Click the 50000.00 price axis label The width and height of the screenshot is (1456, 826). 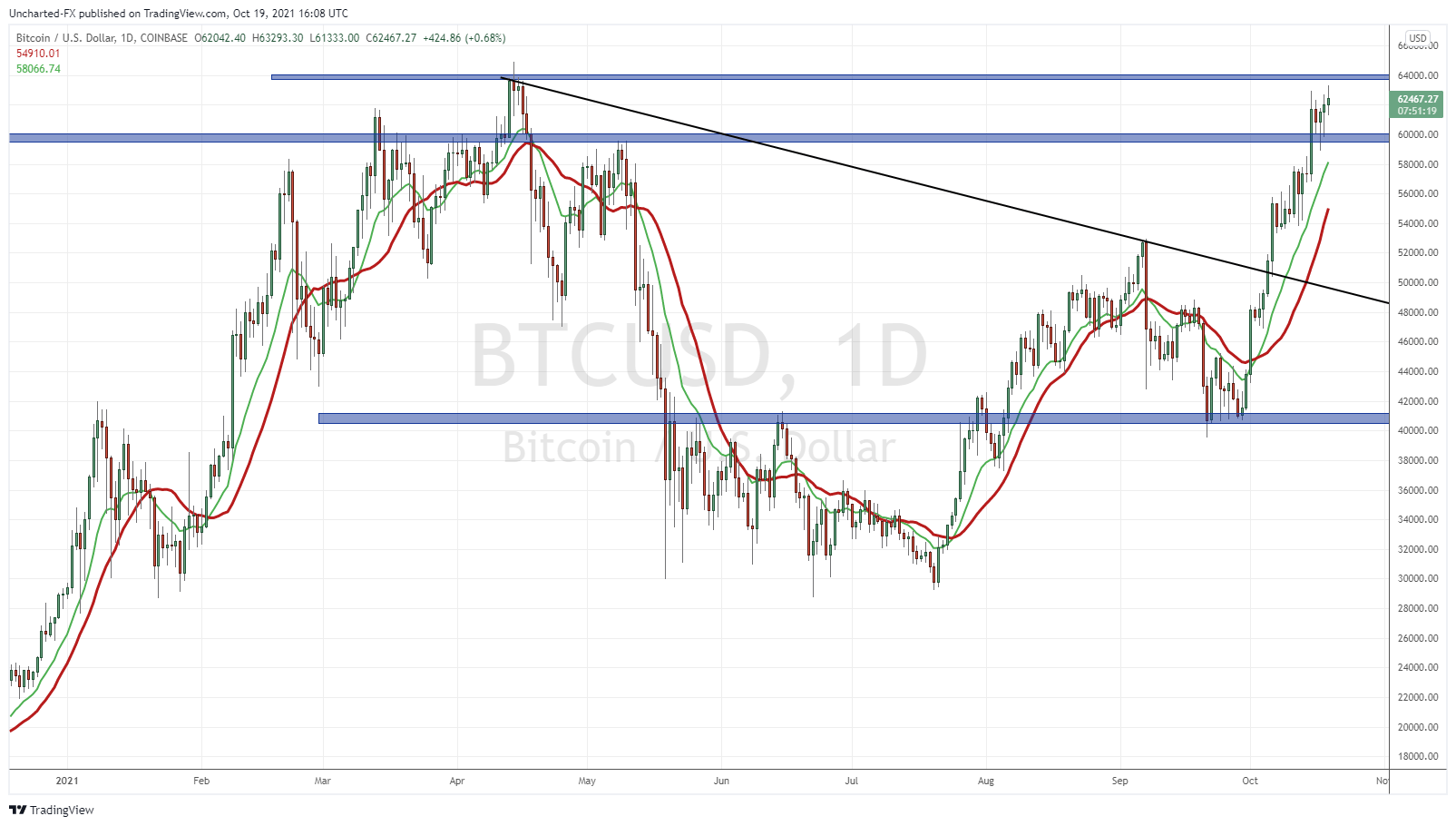tap(1418, 282)
